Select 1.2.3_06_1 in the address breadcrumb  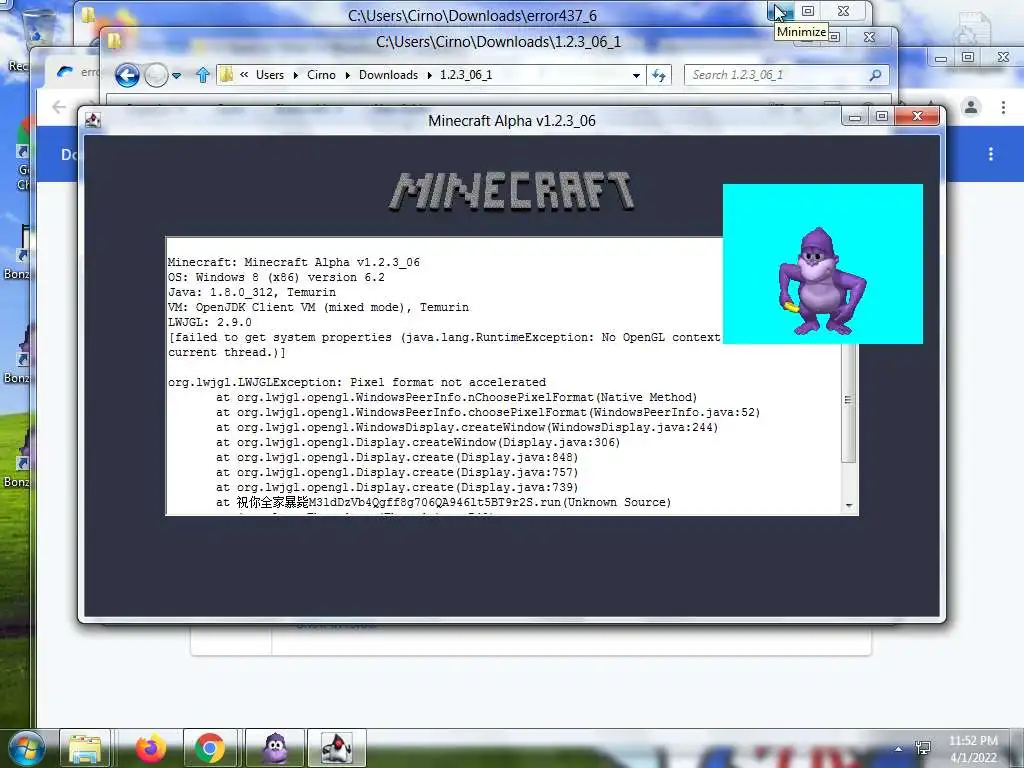pos(466,75)
